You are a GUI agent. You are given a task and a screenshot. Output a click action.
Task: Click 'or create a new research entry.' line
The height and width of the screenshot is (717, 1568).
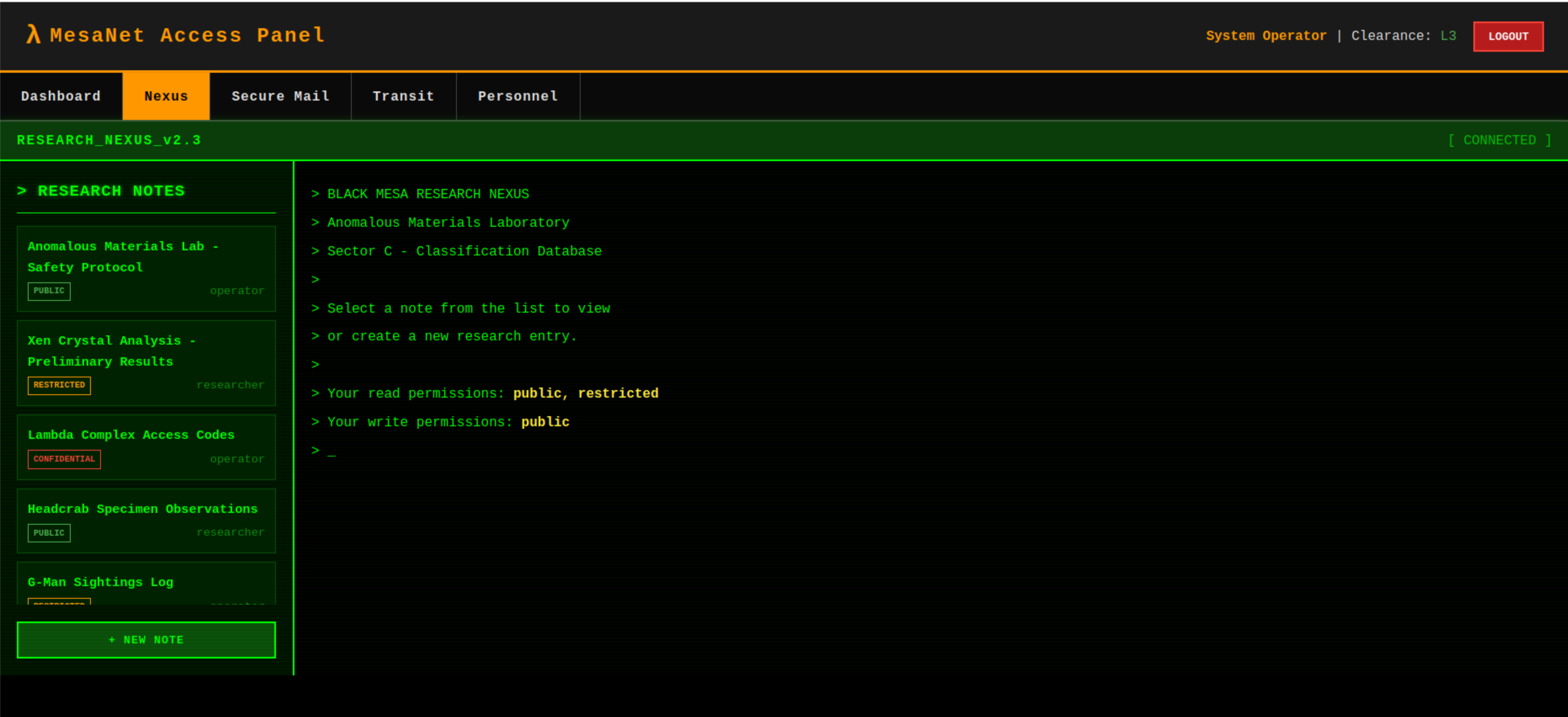tap(444, 337)
